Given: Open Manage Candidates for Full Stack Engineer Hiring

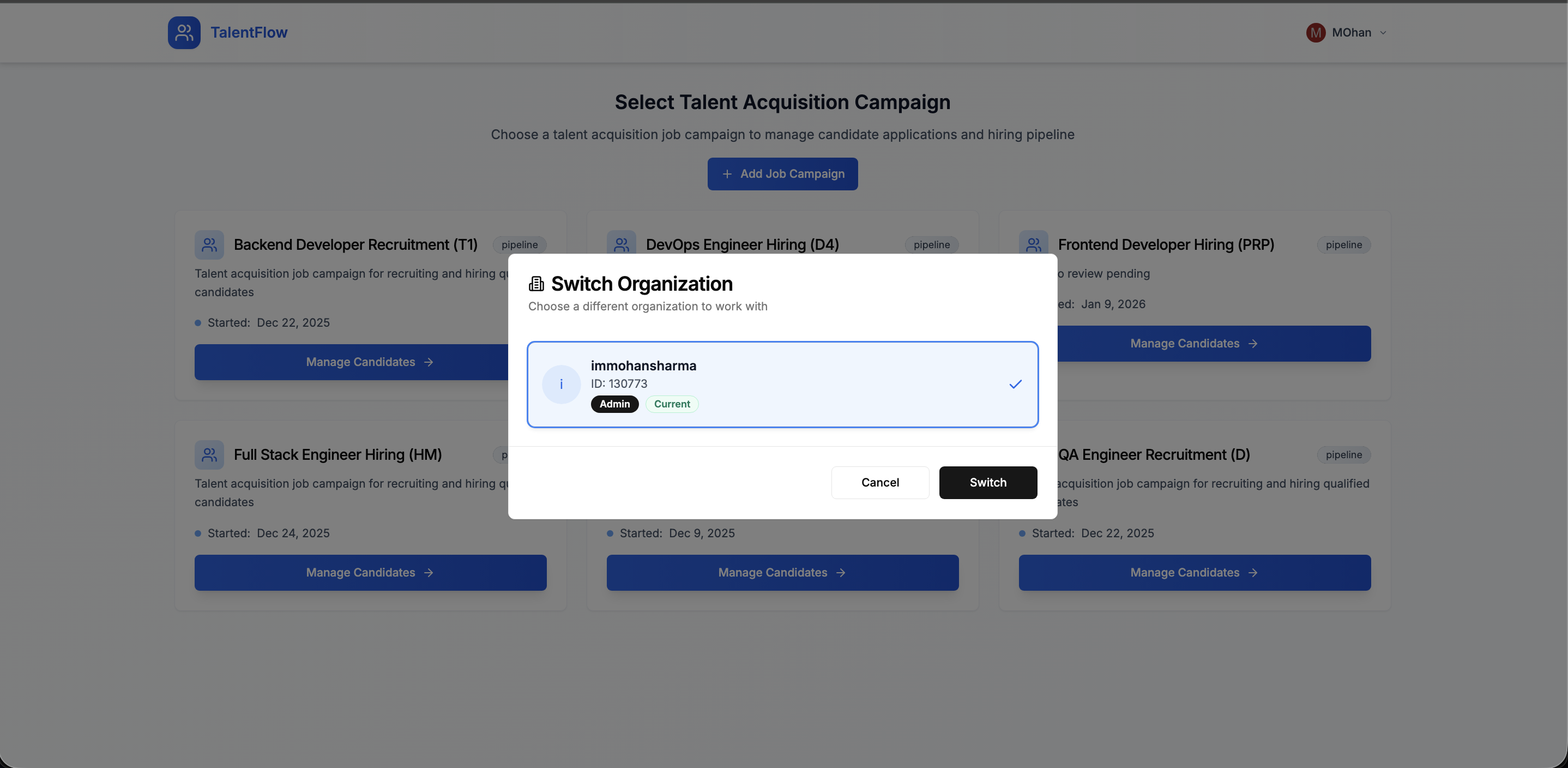Looking at the screenshot, I should coord(370,573).
